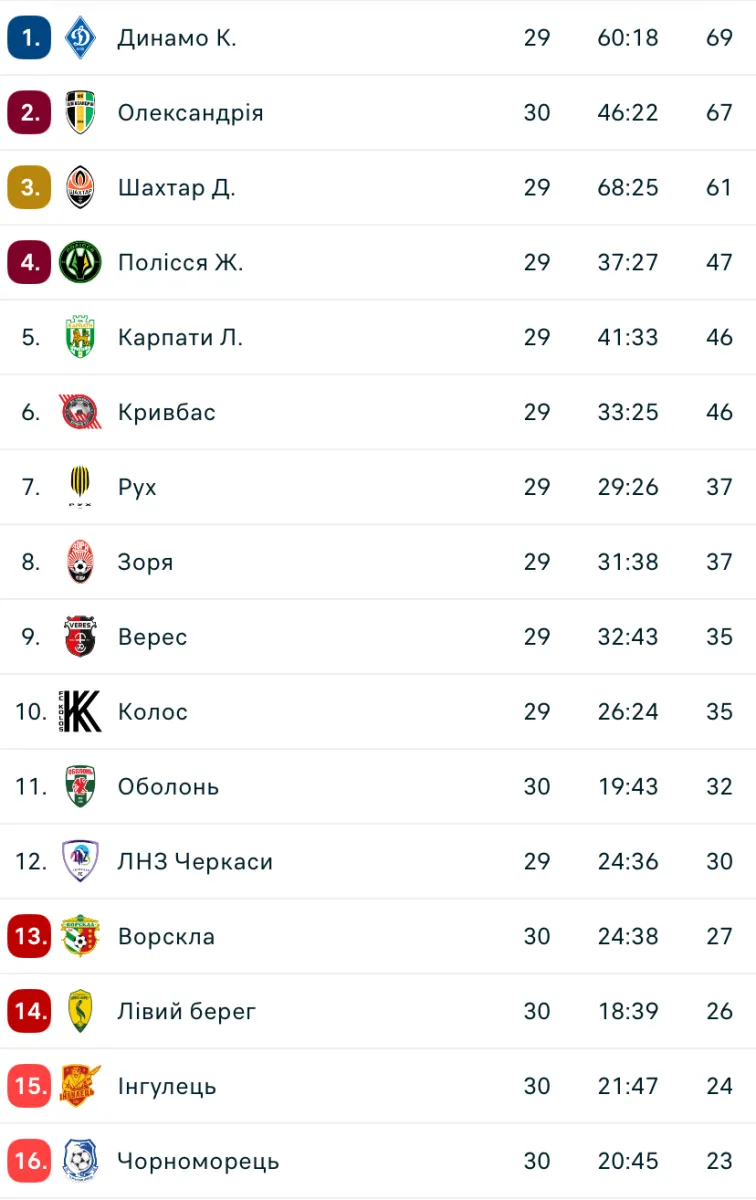Click Інгулець goal difference 21:47

pyautogui.click(x=628, y=1086)
